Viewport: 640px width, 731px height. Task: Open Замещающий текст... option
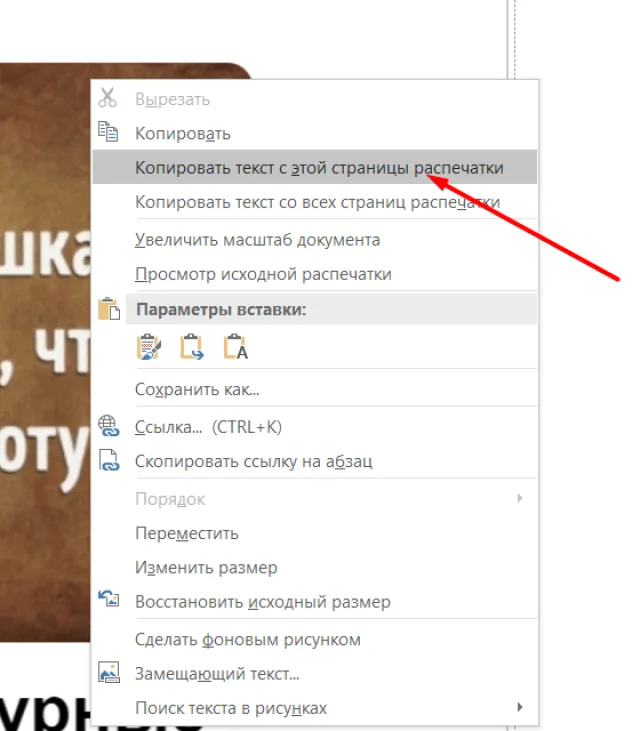click(315, 674)
